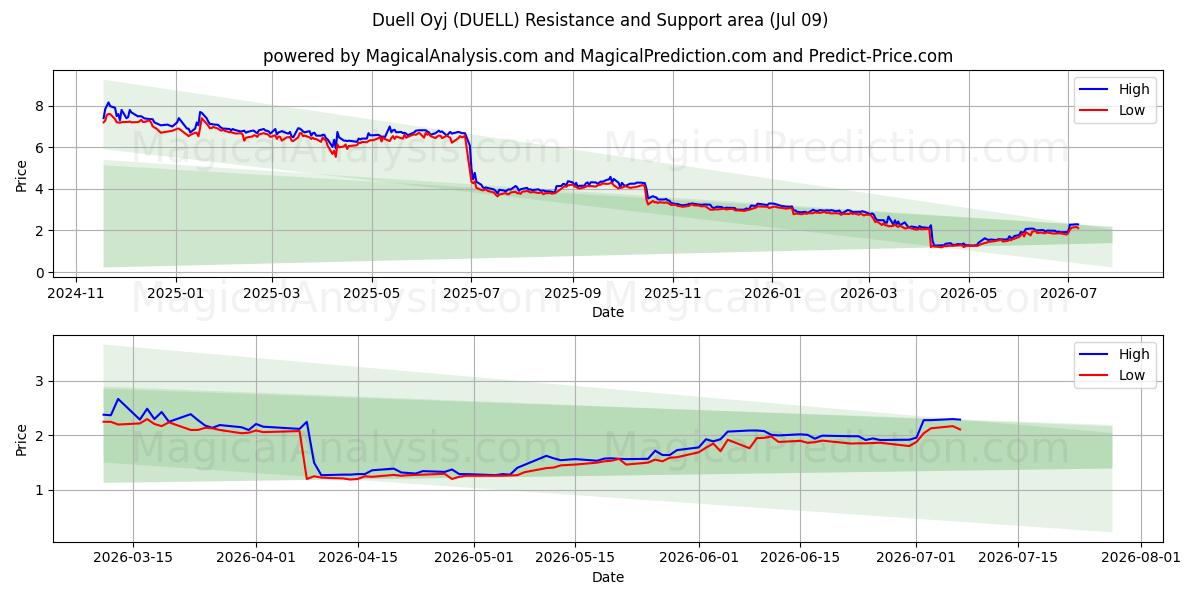Viewport: 1200px width, 600px height.
Task: Click the bottom chart x-axis label '2026-07-01'
Action: click(x=917, y=560)
